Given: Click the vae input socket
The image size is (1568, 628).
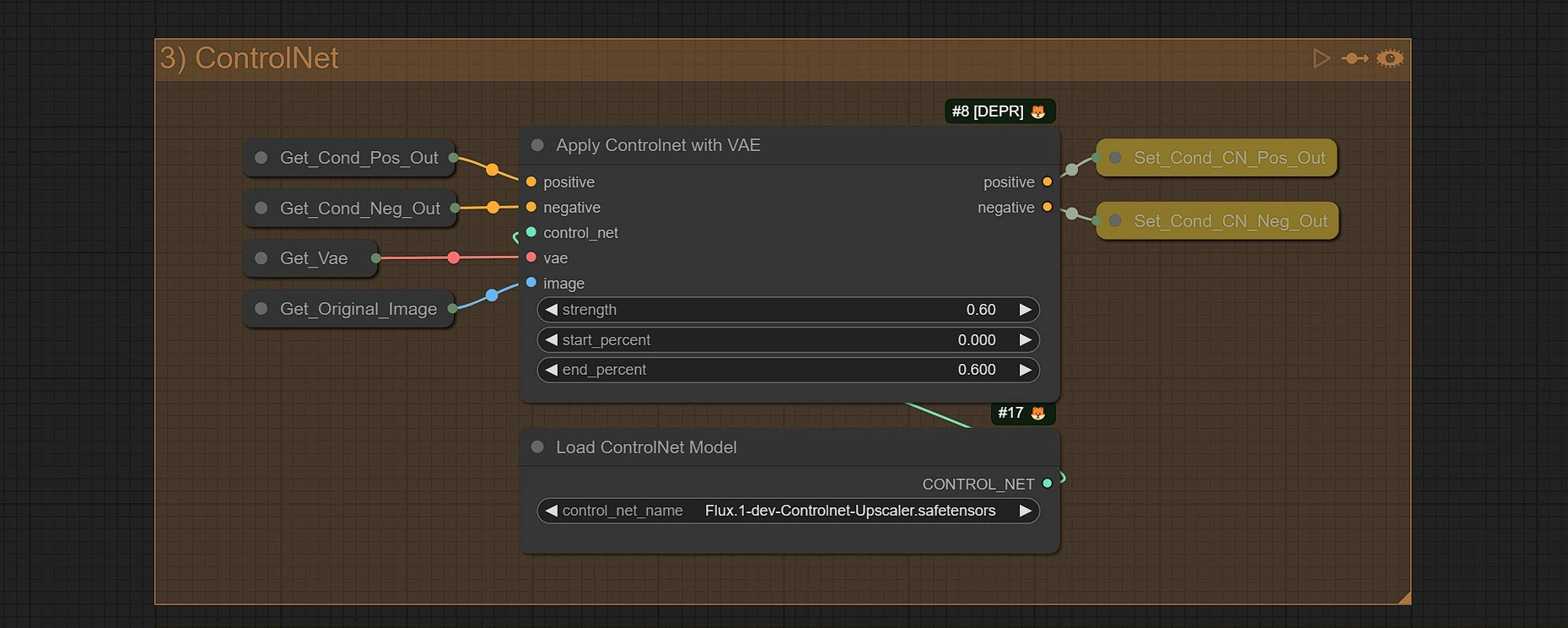Looking at the screenshot, I should click(531, 257).
